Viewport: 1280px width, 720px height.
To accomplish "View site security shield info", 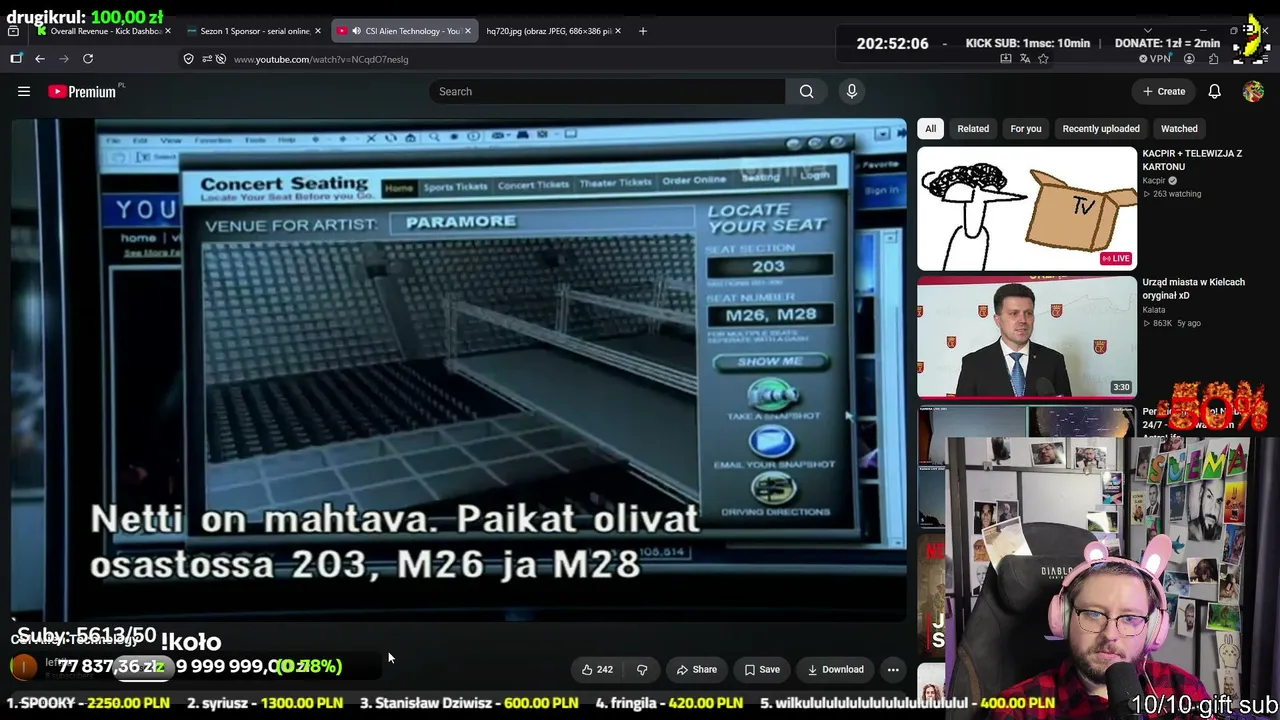I will (x=188, y=59).
